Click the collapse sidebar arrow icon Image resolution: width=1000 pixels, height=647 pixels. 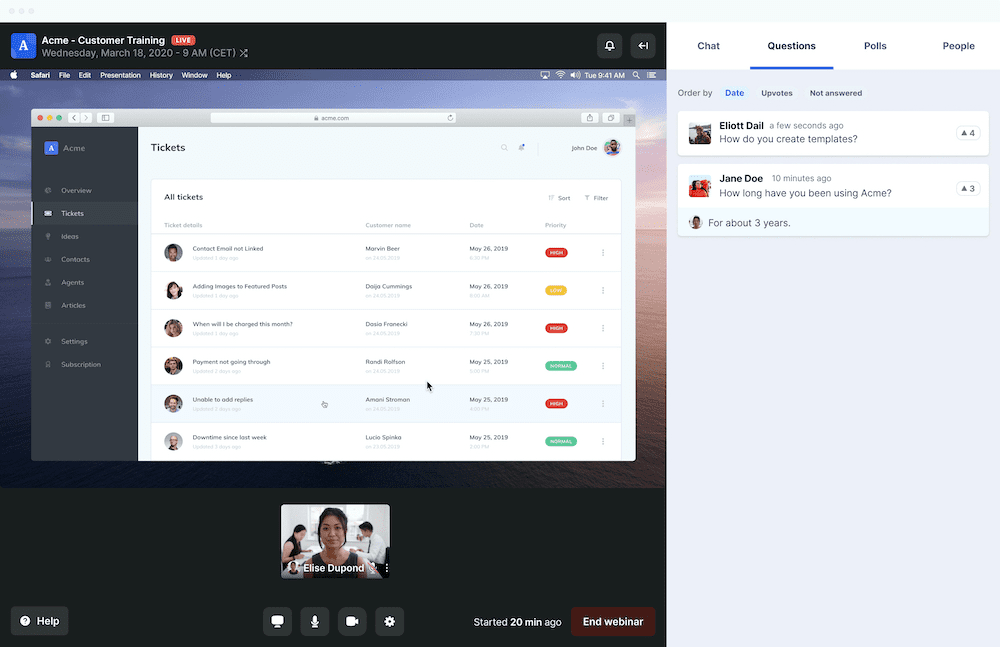(x=643, y=46)
